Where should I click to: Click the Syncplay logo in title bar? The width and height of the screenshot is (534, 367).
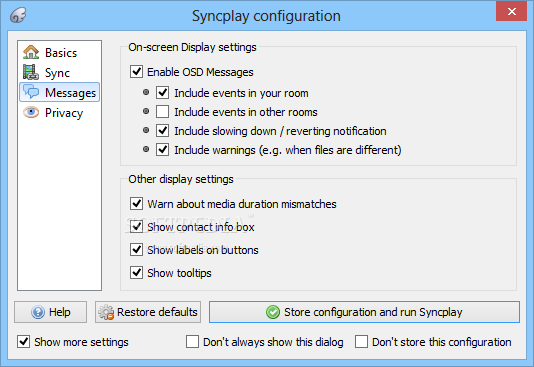coord(18,15)
